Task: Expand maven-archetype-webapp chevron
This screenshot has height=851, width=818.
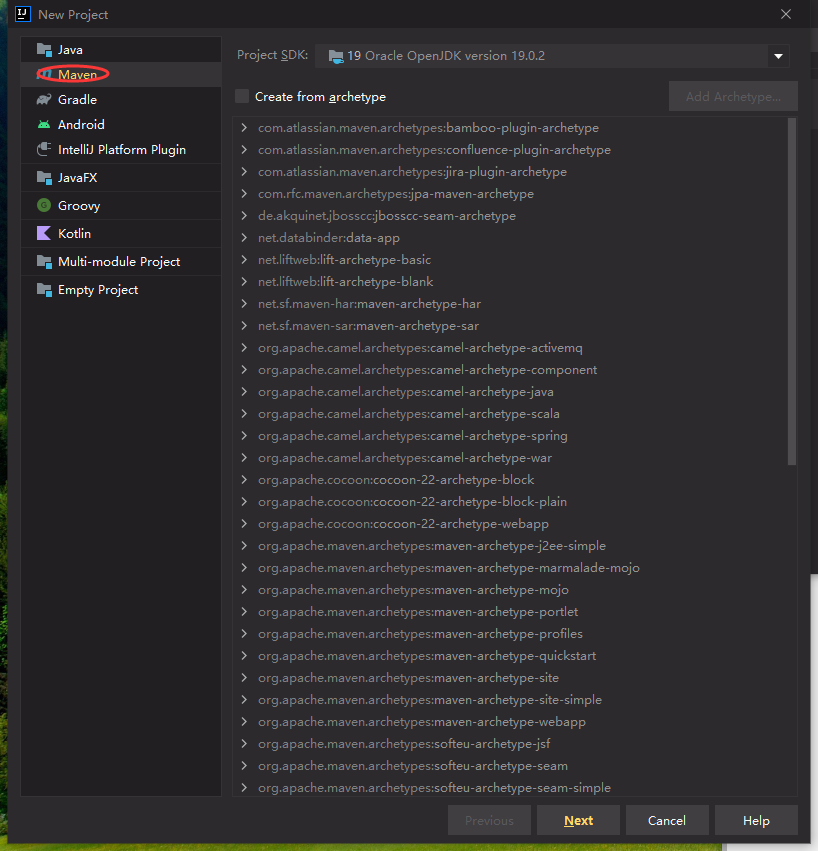Action: point(244,722)
